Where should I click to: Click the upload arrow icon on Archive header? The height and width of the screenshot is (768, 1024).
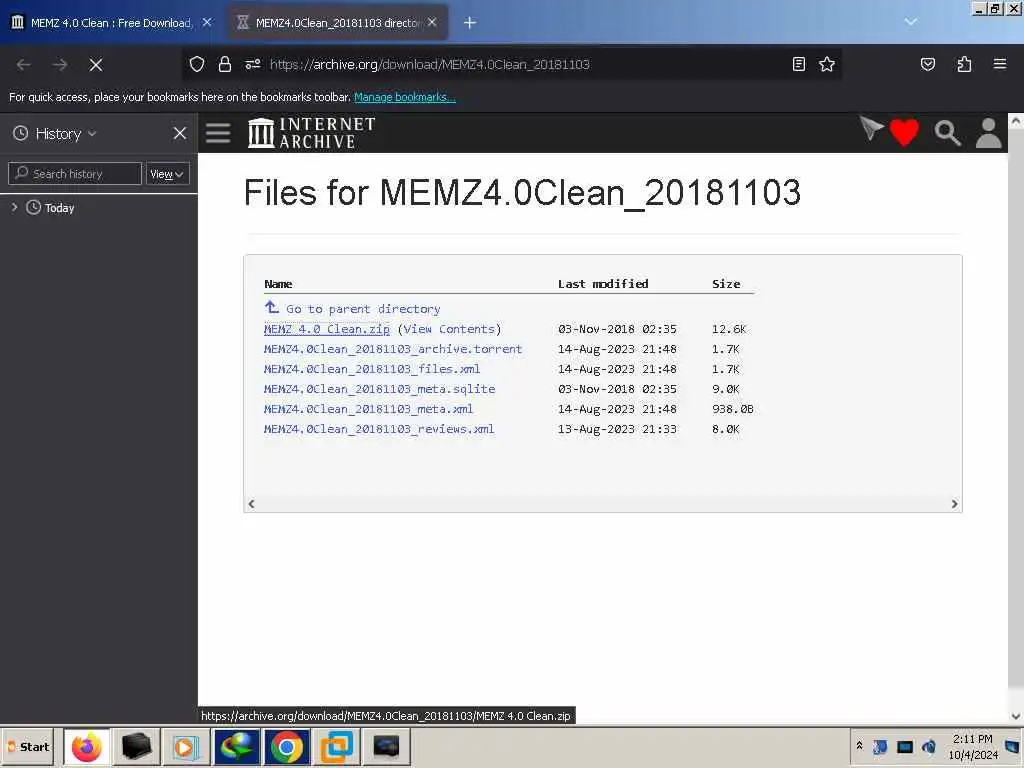(871, 129)
